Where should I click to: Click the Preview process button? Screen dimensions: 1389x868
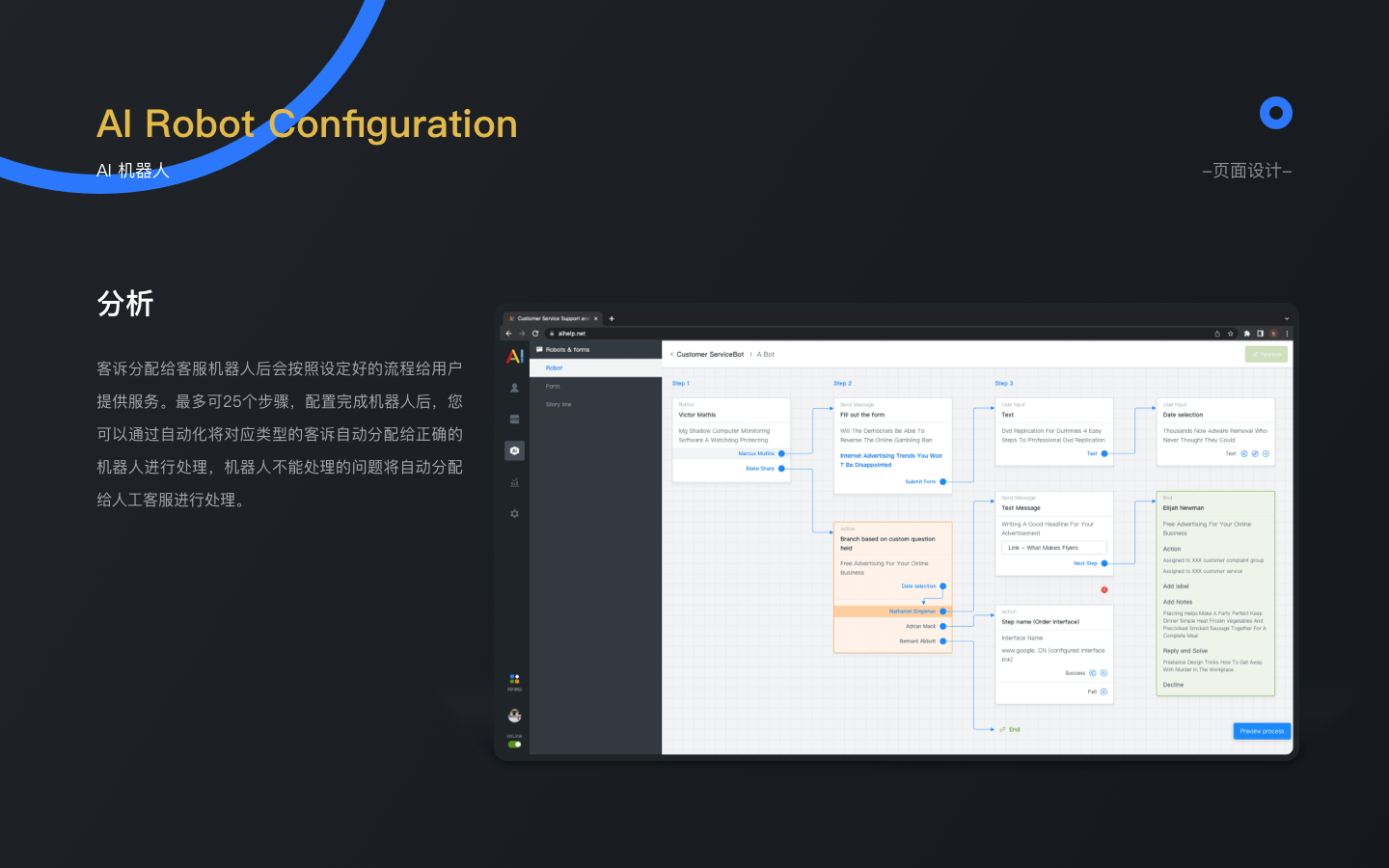1262,731
